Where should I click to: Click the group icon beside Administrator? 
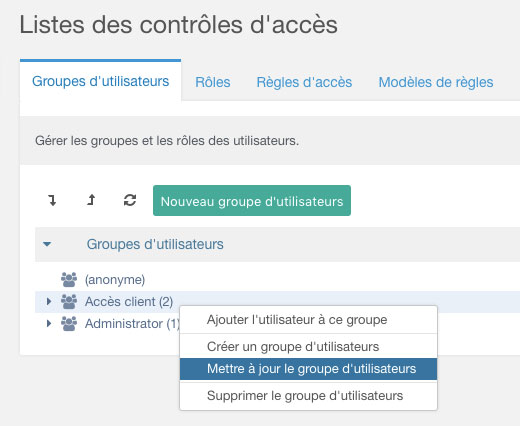(69, 323)
